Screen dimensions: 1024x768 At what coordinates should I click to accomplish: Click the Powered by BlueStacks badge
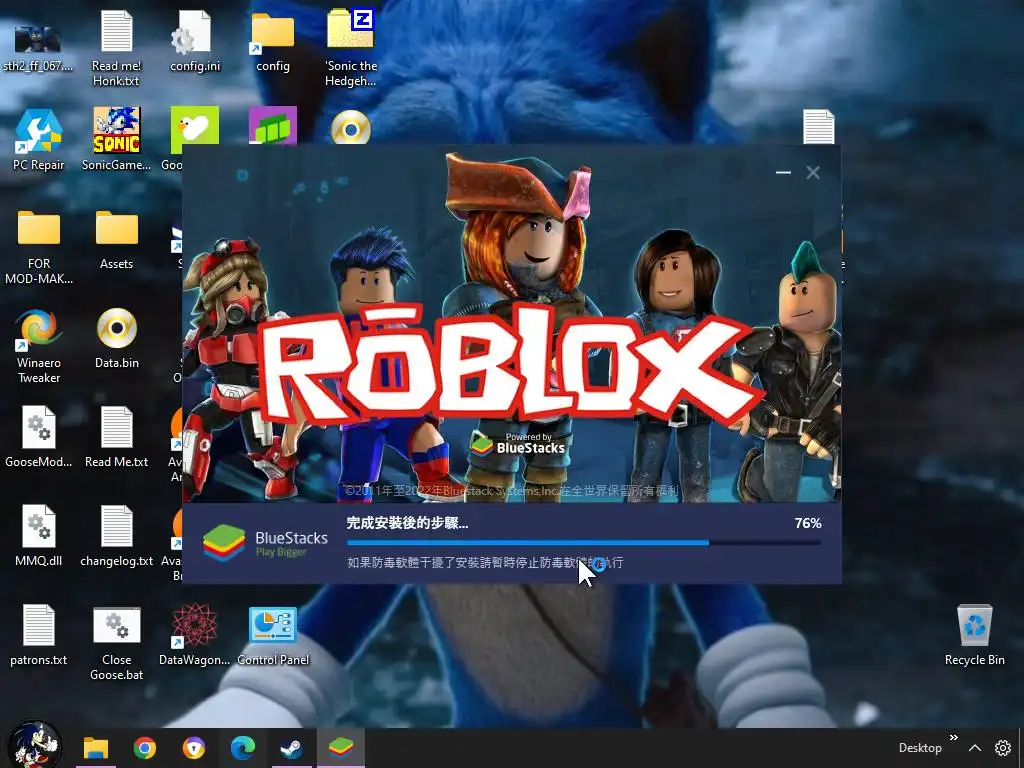pyautogui.click(x=518, y=444)
